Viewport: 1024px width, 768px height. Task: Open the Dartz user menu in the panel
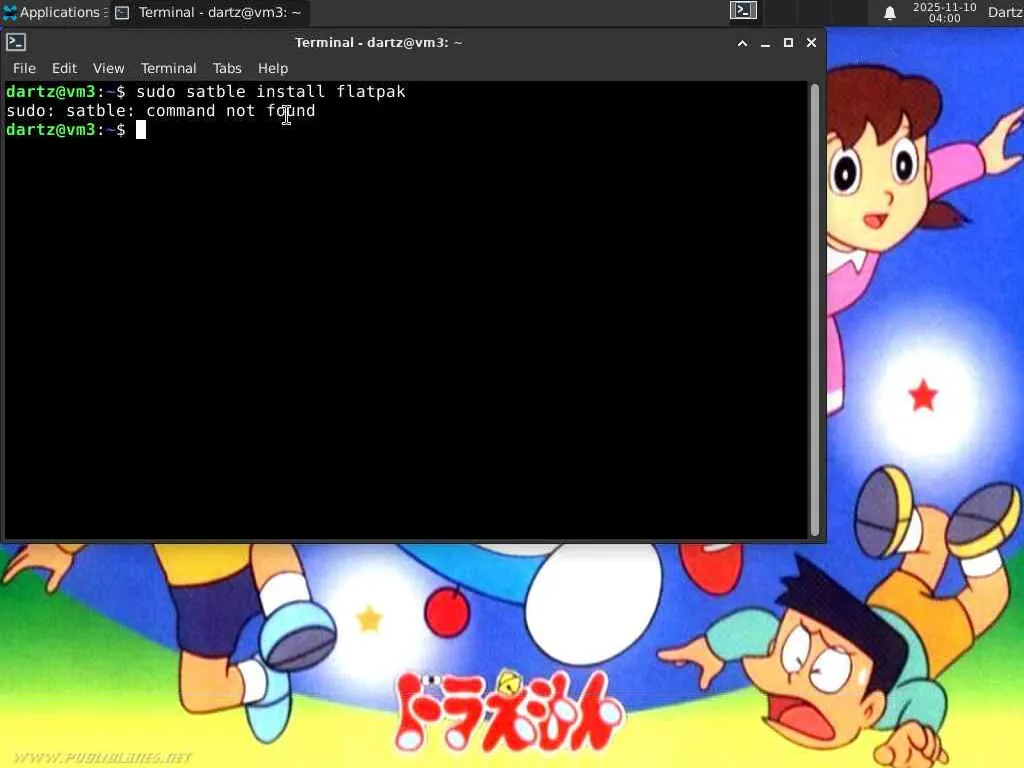click(x=1005, y=12)
